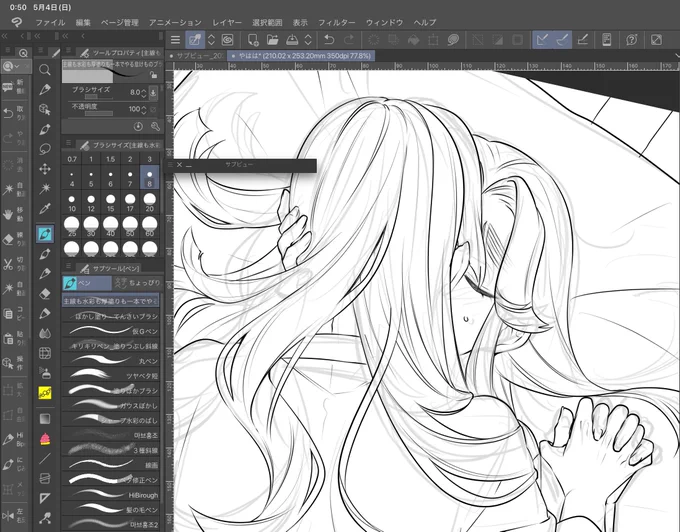Image resolution: width=680 pixels, height=532 pixels.
Task: Toggle the opacity dynamics checkbox
Action: coord(153,110)
